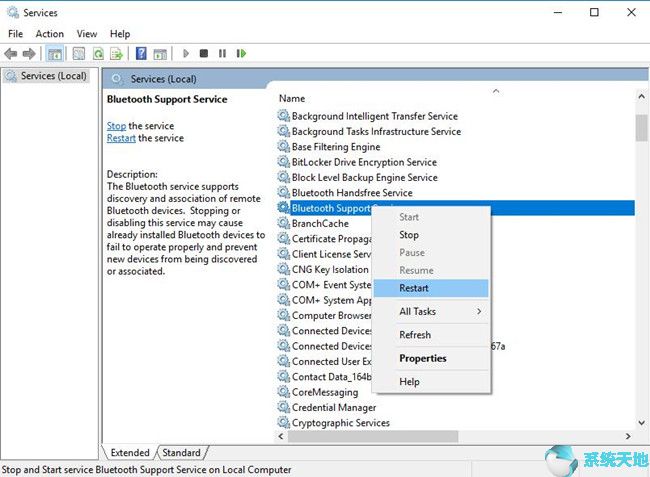Click the Pause Service toolbar icon
650x477 pixels.
222,53
